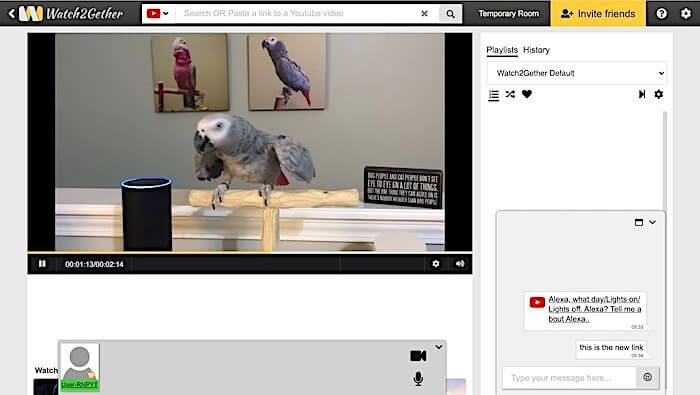Open playlist settings gear
The height and width of the screenshot is (395, 700).
pos(658,94)
